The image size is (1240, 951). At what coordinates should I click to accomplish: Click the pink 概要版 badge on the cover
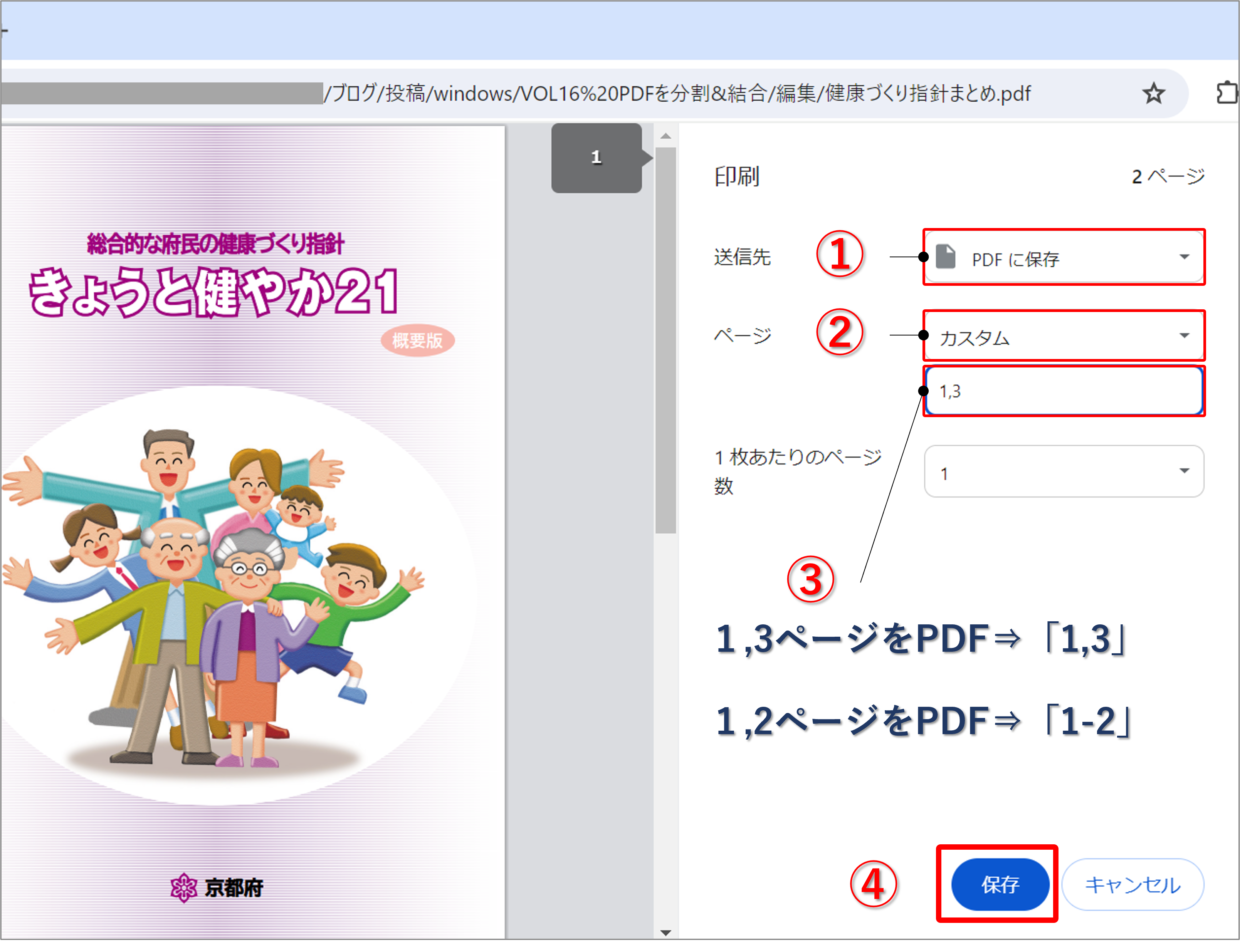coord(417,340)
